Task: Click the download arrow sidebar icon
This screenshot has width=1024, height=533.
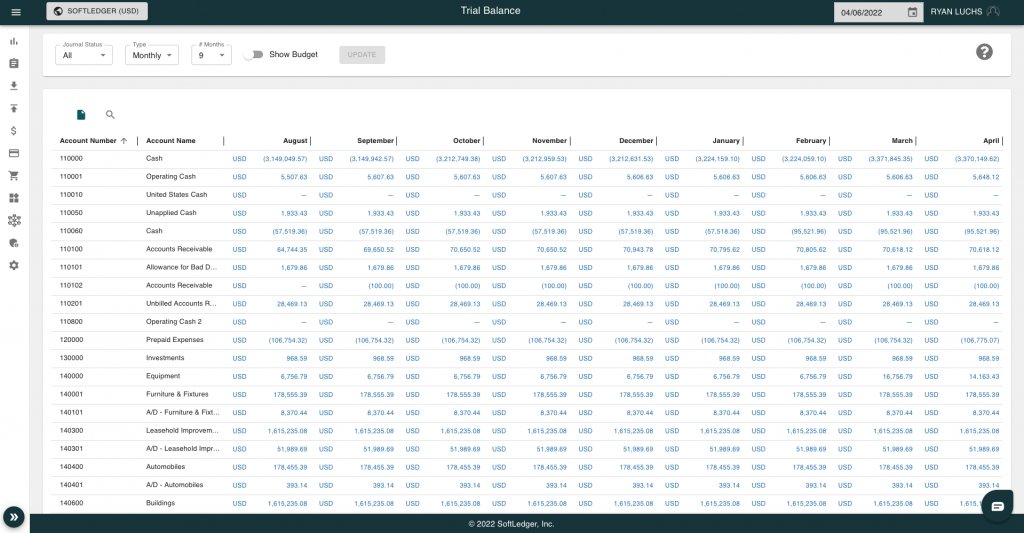Action: pyautogui.click(x=14, y=86)
